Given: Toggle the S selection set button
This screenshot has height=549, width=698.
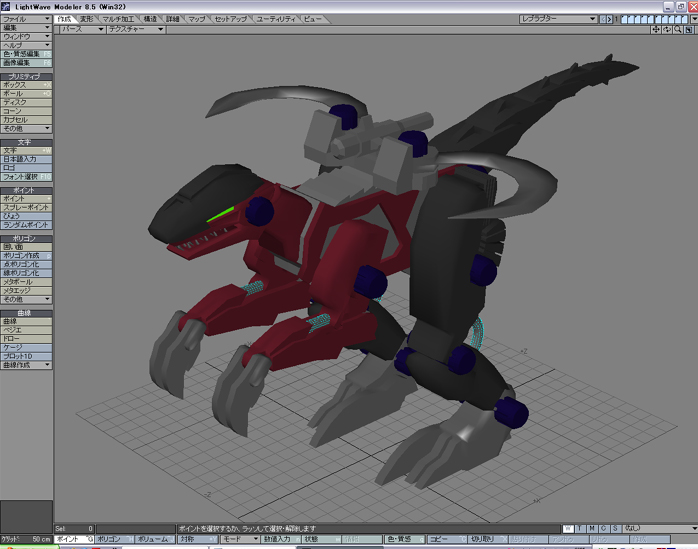Looking at the screenshot, I should click(615, 529).
